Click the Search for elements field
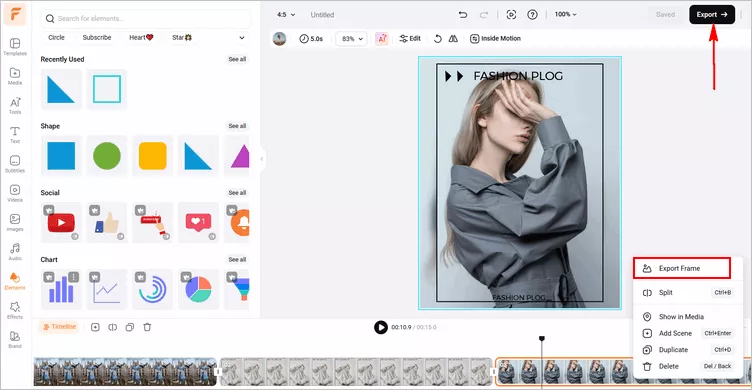 pyautogui.click(x=145, y=19)
